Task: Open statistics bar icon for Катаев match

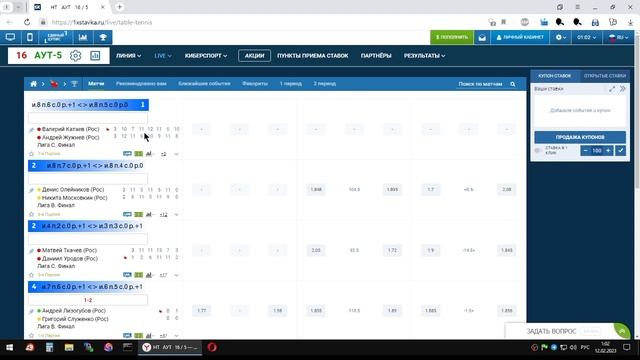Action: [x=149, y=154]
